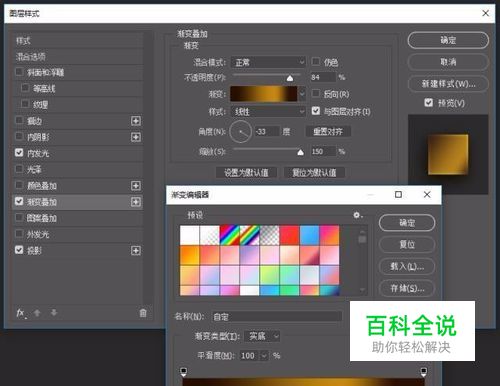Enable the 描边 checkbox
The image size is (500, 386).
pyautogui.click(x=19, y=120)
